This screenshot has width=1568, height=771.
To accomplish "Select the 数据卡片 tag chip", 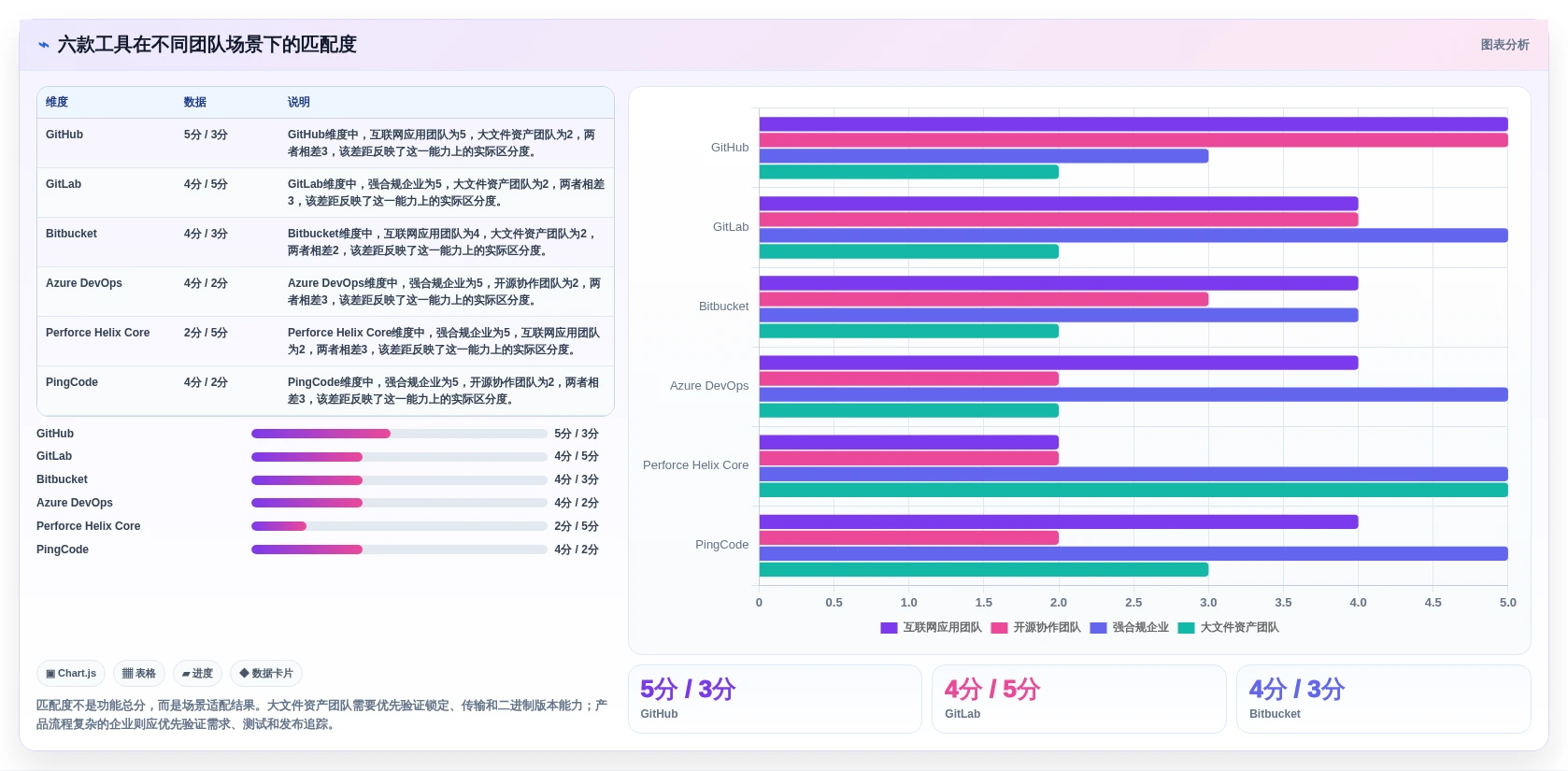I will click(x=266, y=673).
